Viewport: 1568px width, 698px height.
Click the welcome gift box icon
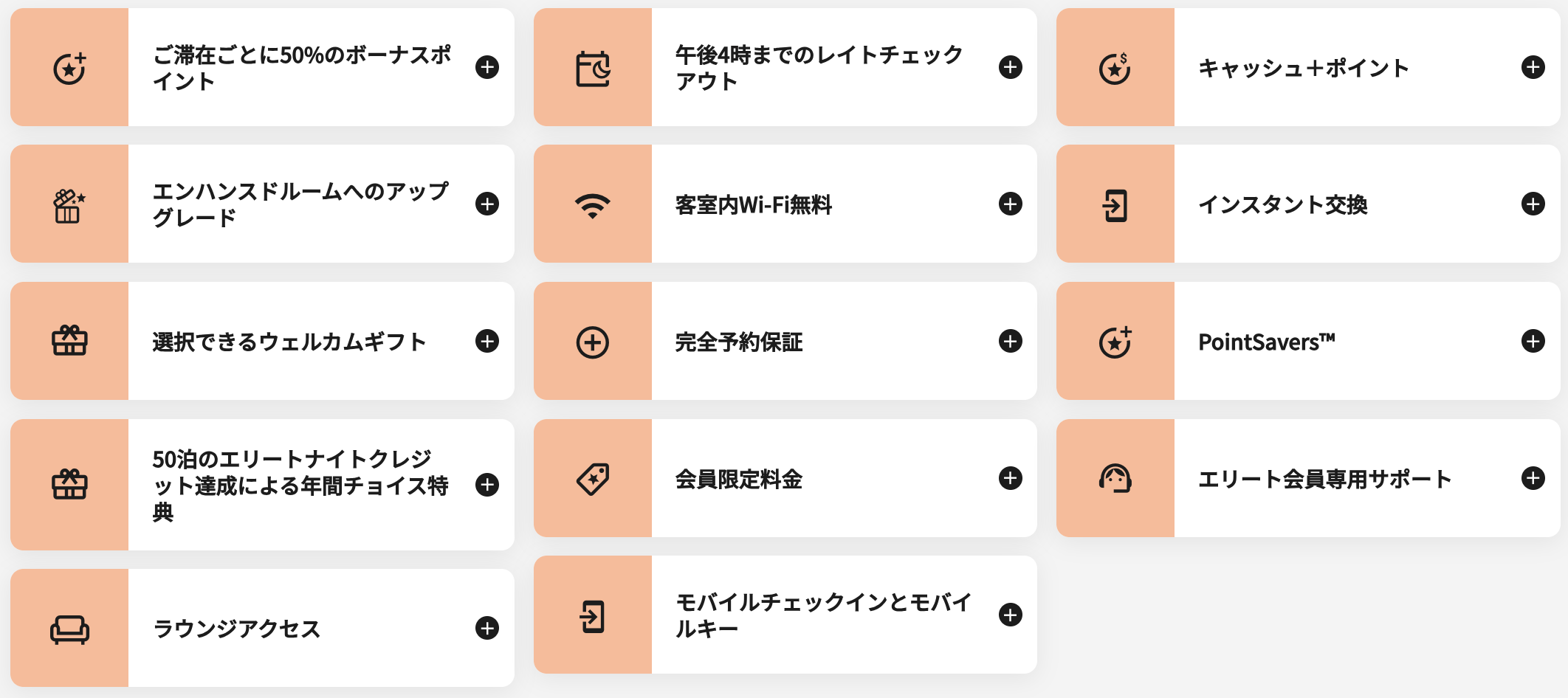click(x=70, y=342)
